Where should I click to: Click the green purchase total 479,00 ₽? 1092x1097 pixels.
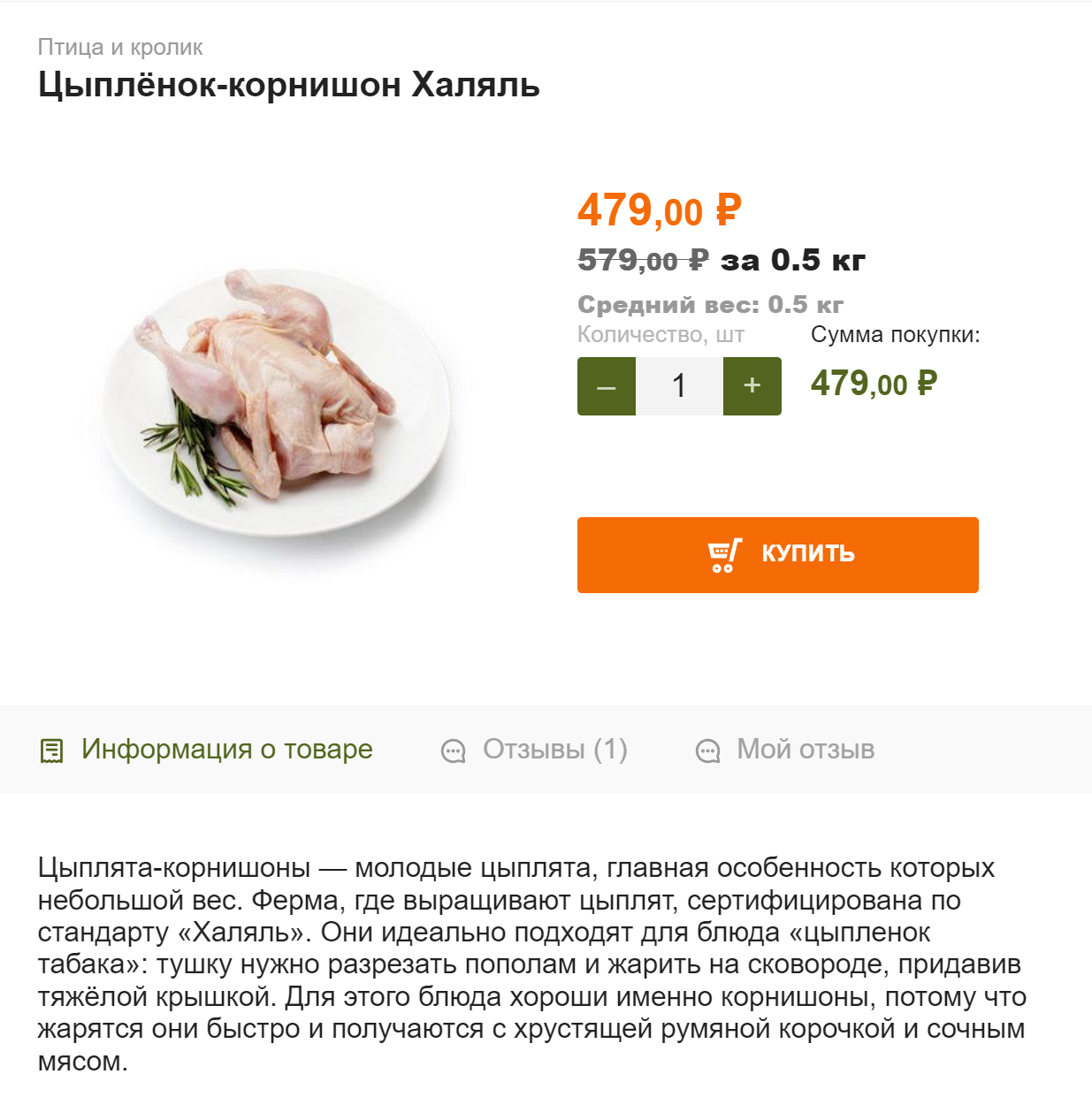coord(874,384)
